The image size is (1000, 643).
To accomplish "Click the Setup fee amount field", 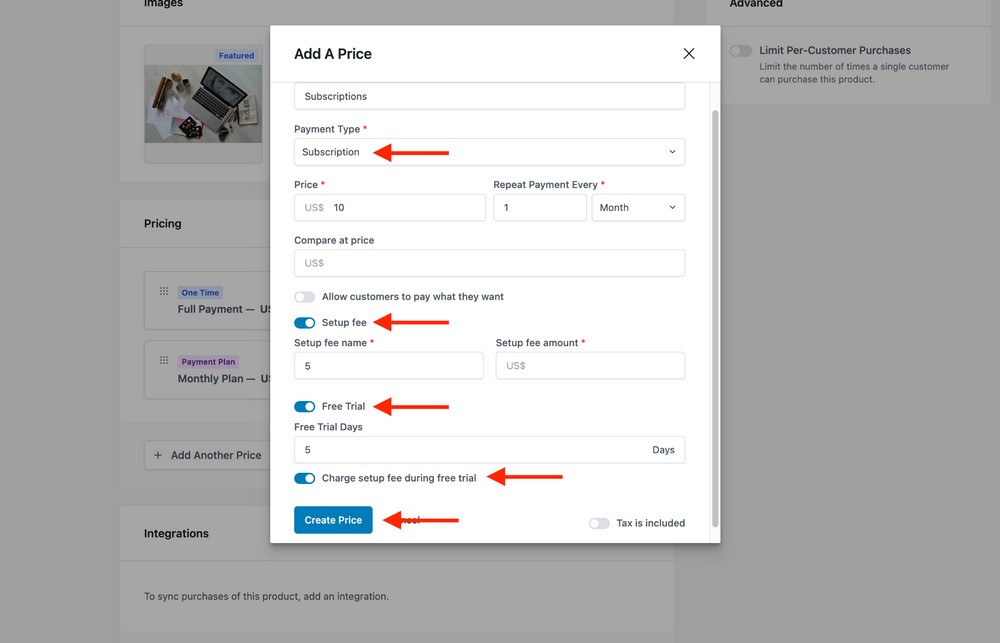I will 589,365.
